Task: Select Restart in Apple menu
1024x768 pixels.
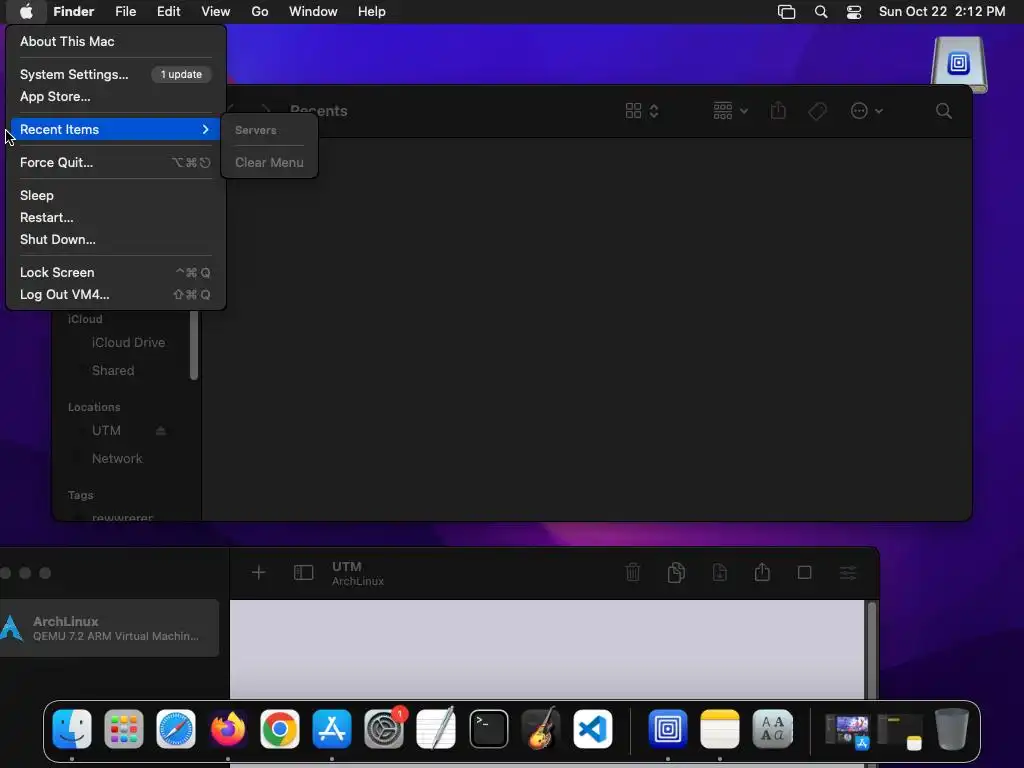Action: (x=116, y=217)
